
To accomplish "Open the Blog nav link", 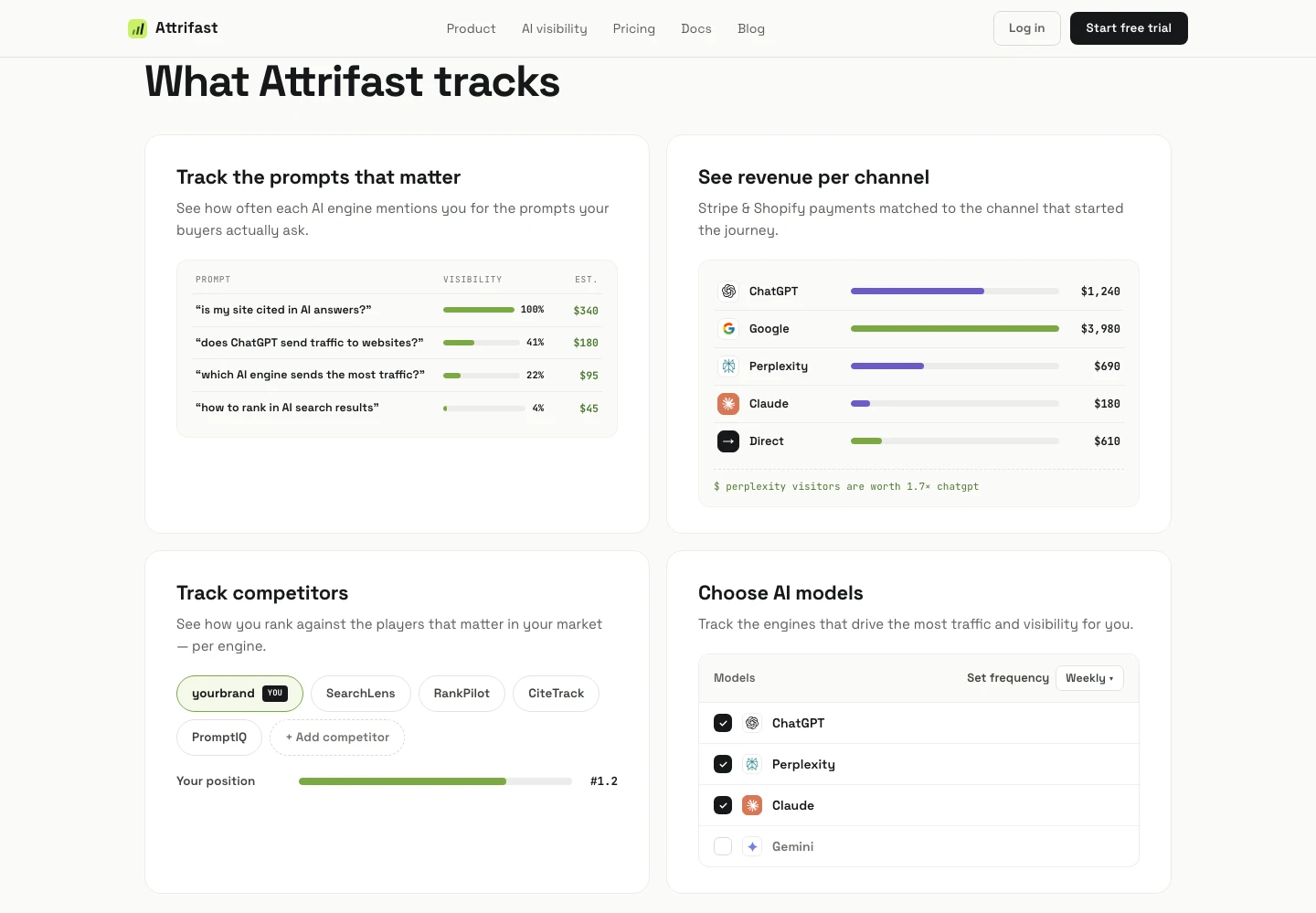I will point(751,28).
